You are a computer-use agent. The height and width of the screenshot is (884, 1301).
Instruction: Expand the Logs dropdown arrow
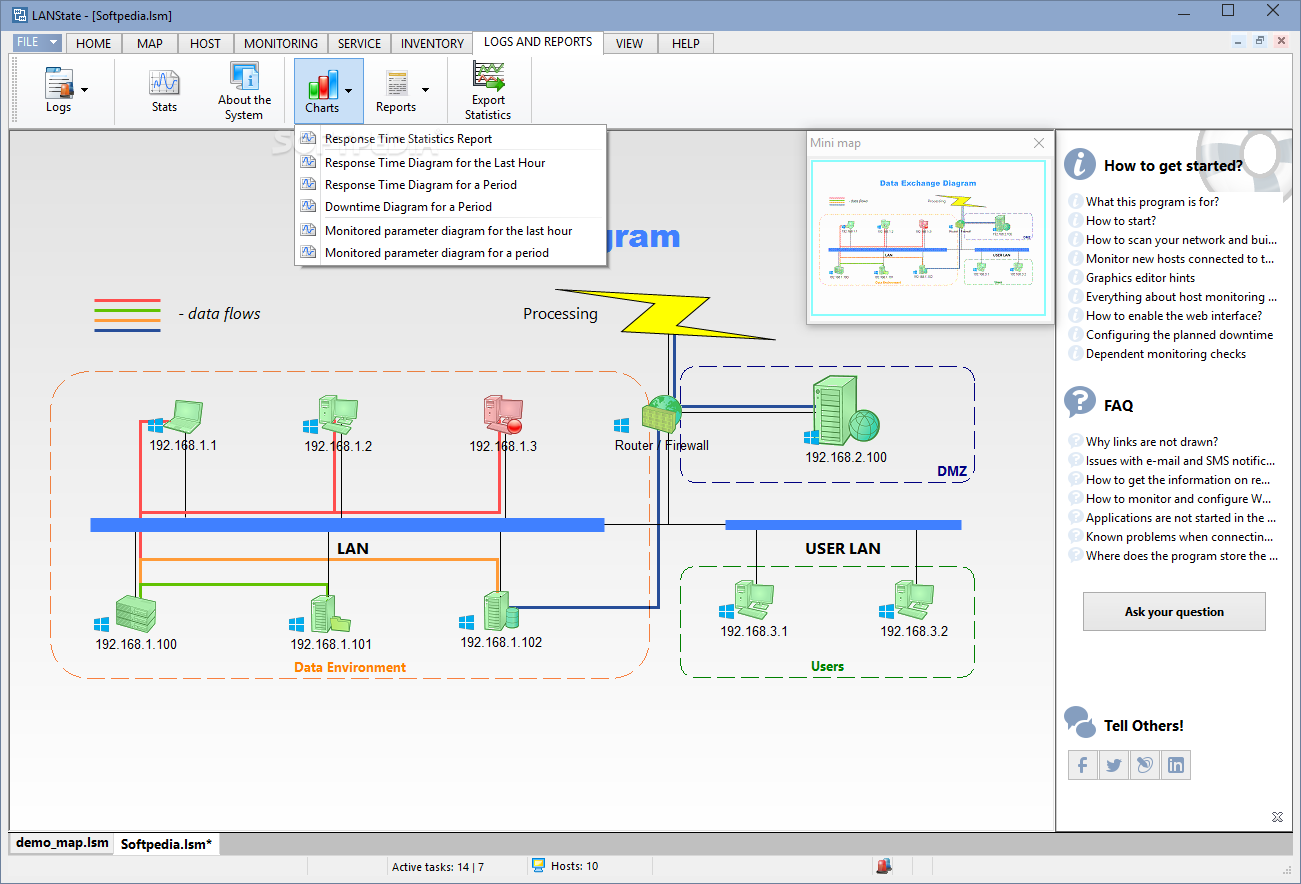click(84, 90)
